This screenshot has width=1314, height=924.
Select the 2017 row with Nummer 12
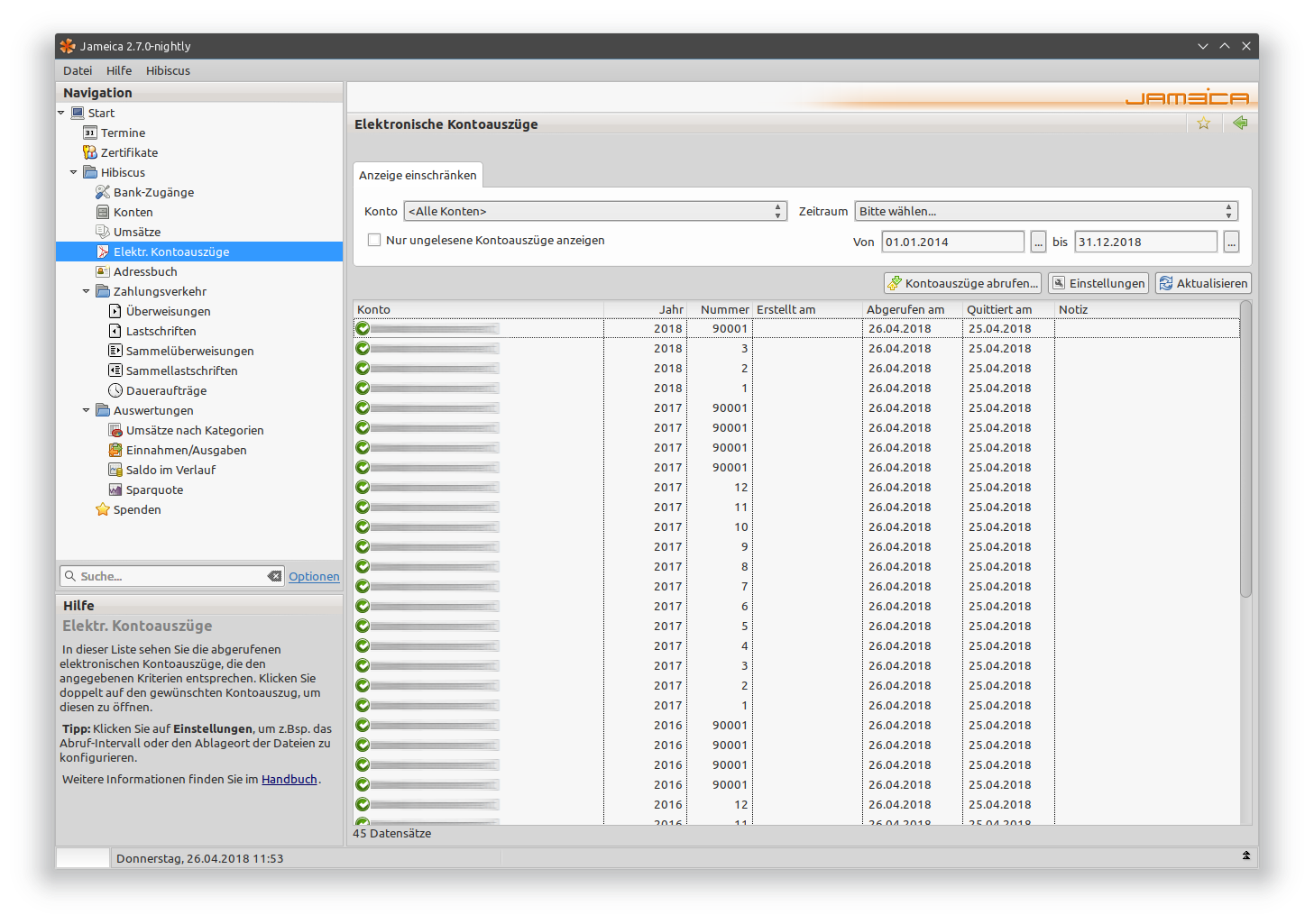click(x=796, y=487)
